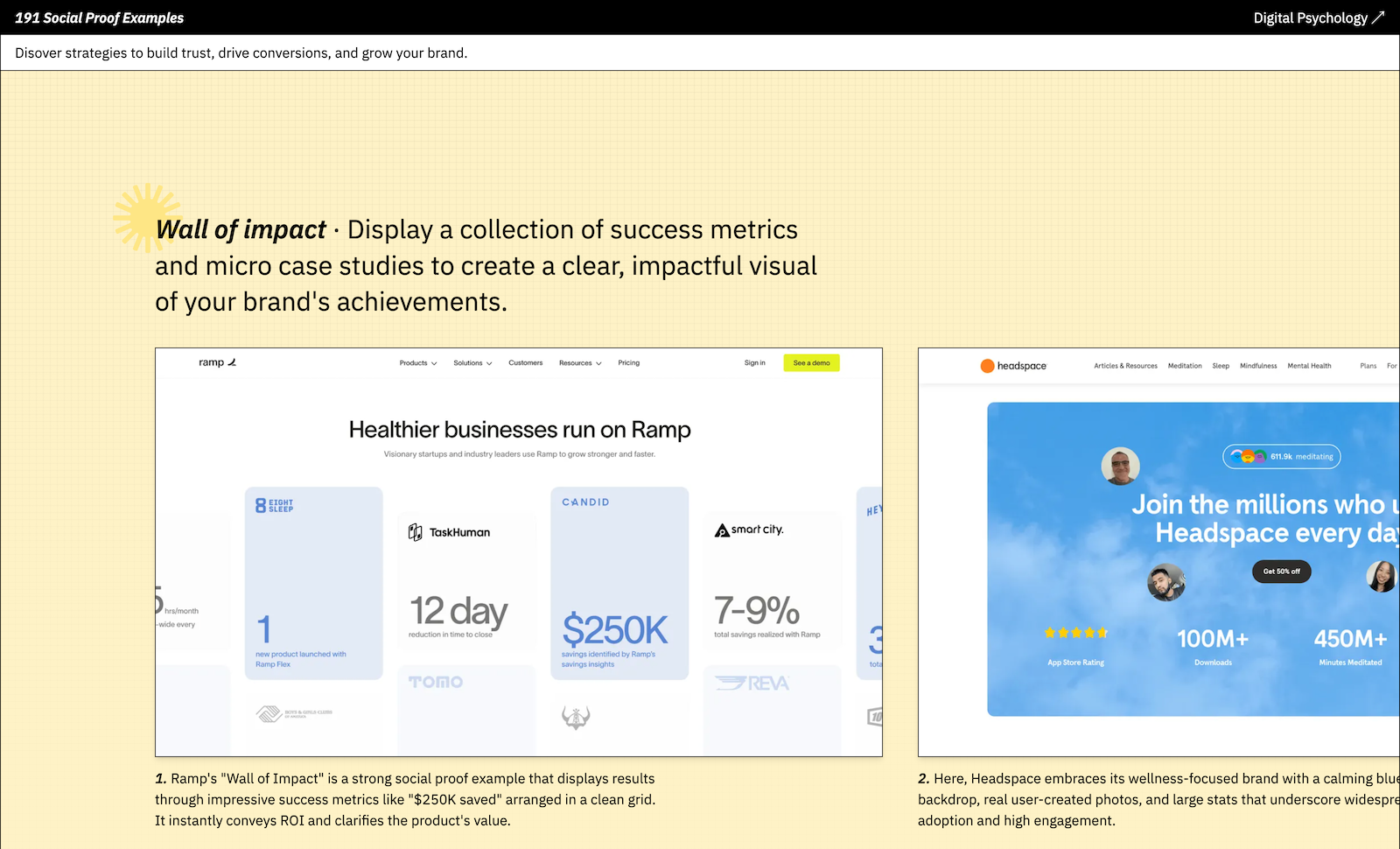Screen dimensions: 1400x849
Task: Open Mindfulness in Headspace nav
Action: [x=1258, y=366]
